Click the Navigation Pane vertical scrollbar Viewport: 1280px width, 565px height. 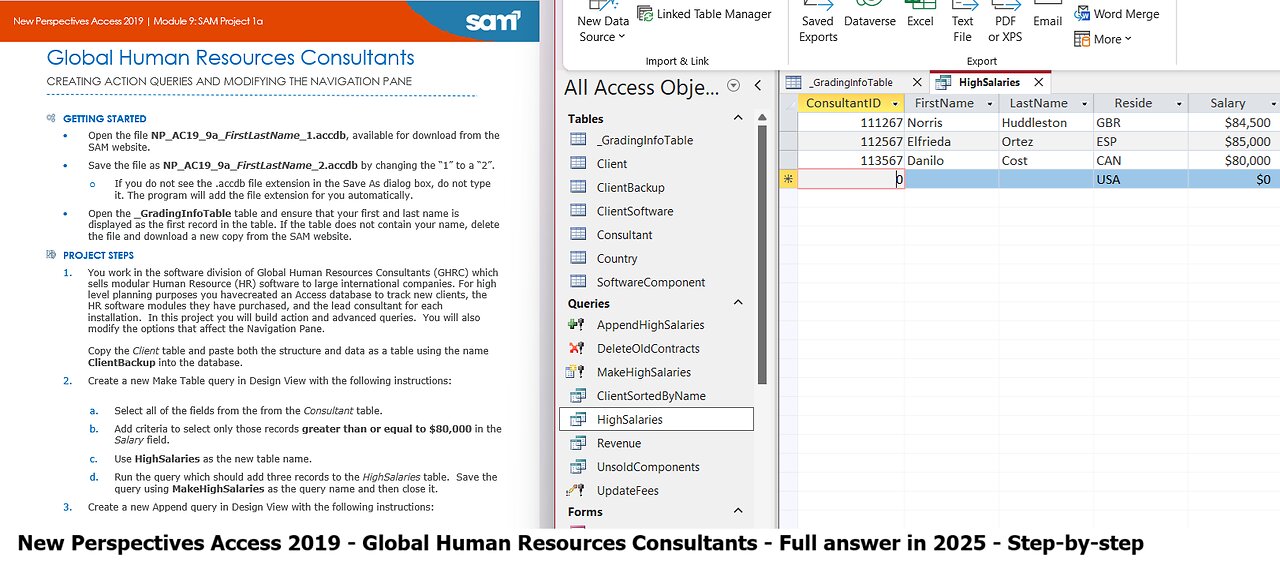pyautogui.click(x=762, y=250)
